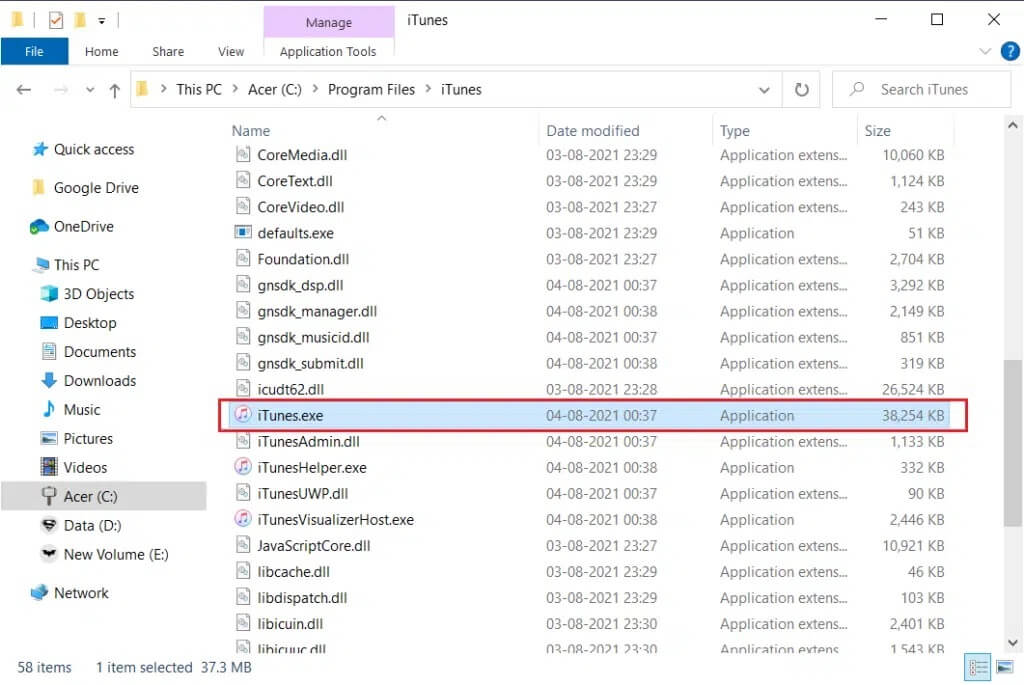Select the libdispatch.dll file name
The image size is (1024, 685).
302,597
